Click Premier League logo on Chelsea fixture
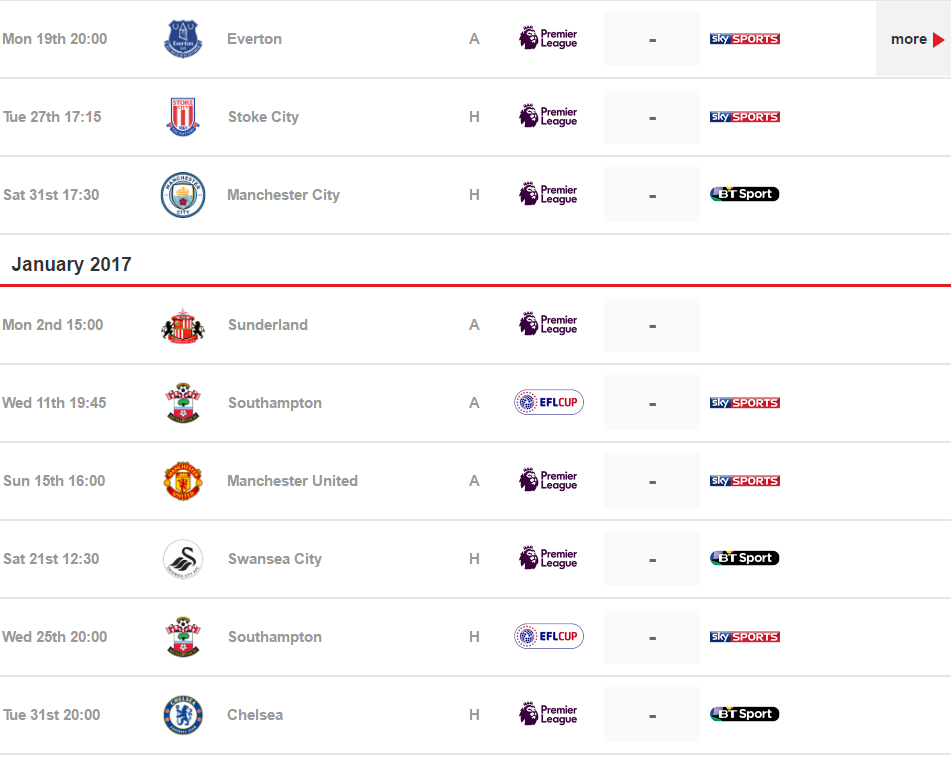The image size is (951, 757). (548, 715)
